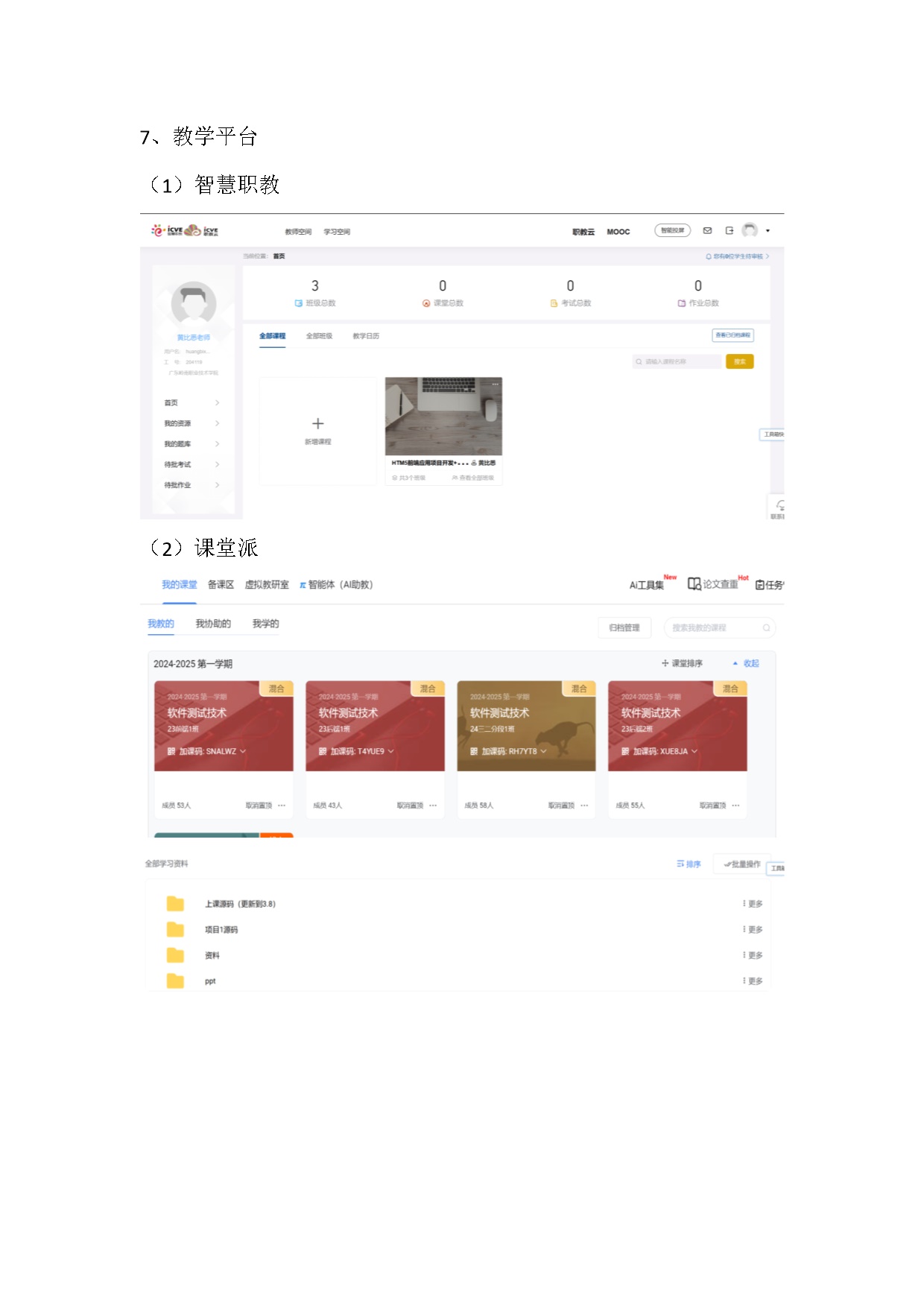Click the yellow 搜索 button

point(739,361)
